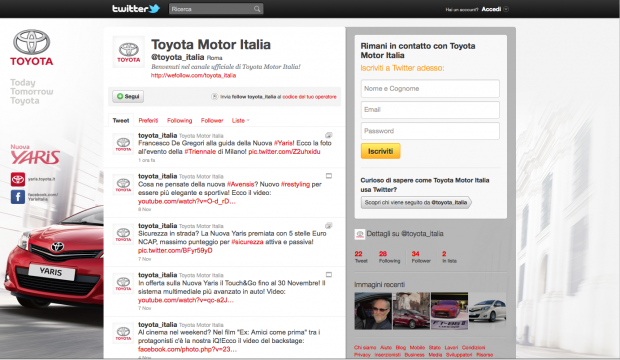Click the avatar beside the Avensis tweet
Image resolution: width=620 pixels, height=360 pixels.
(x=123, y=185)
